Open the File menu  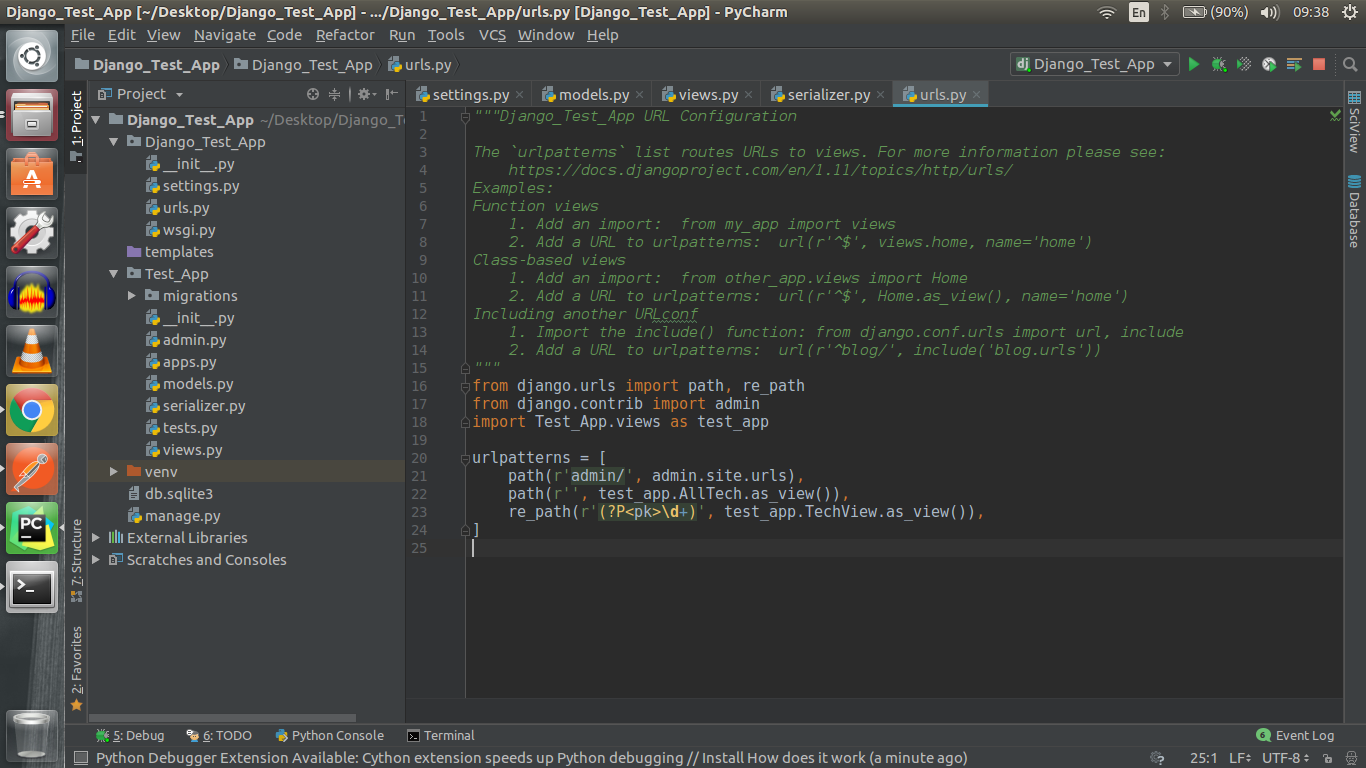tap(83, 35)
